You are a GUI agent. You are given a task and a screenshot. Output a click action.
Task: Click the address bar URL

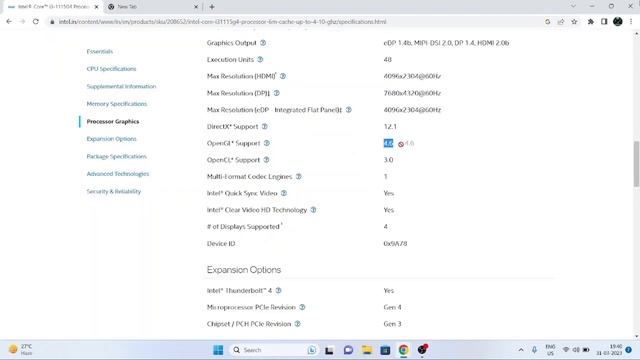[x=222, y=22]
